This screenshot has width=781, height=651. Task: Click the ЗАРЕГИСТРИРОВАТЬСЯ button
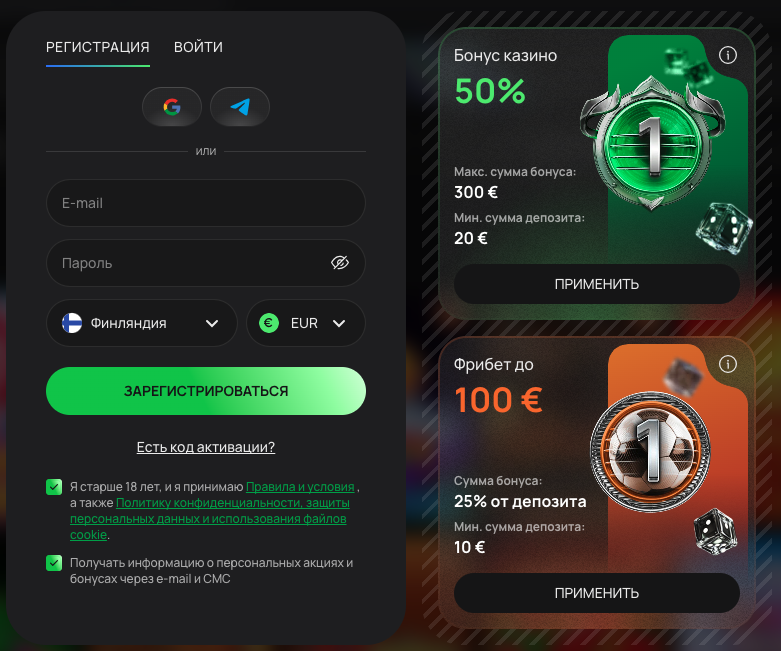pyautogui.click(x=206, y=391)
